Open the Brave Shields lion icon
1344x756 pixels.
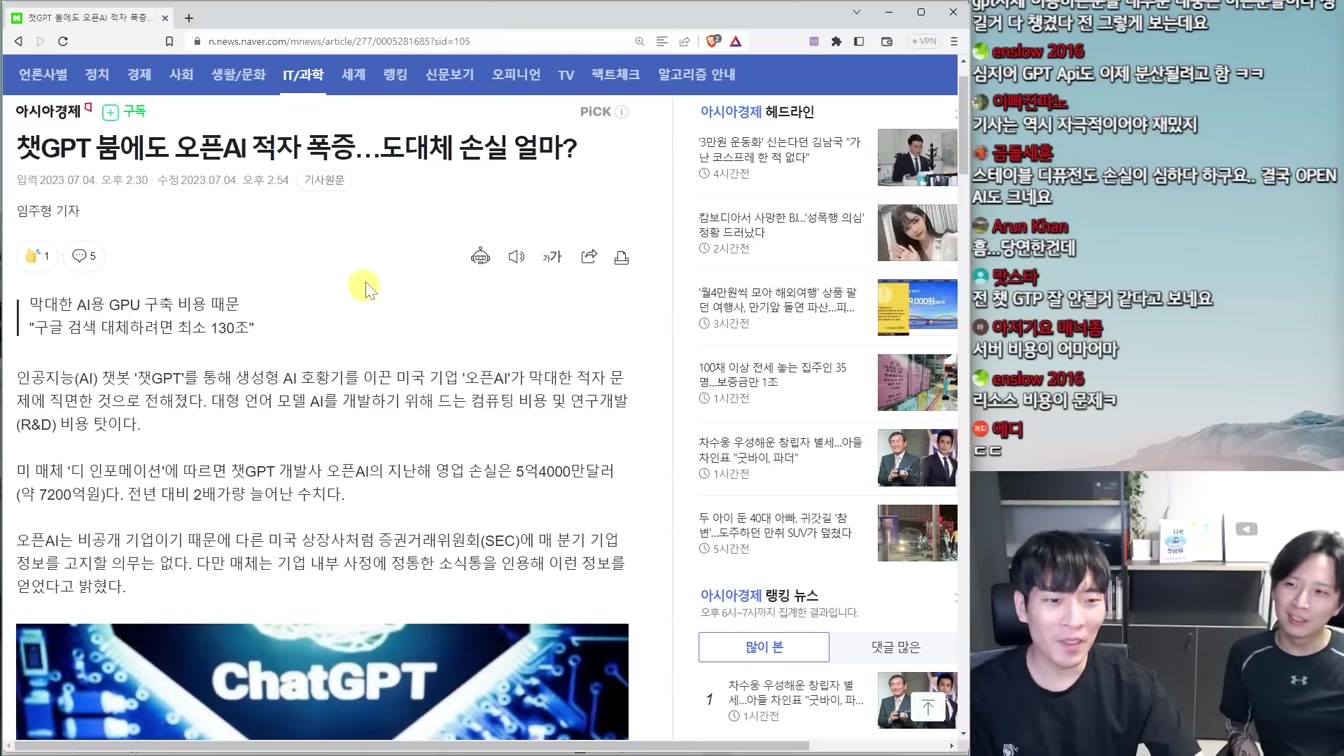(x=713, y=41)
